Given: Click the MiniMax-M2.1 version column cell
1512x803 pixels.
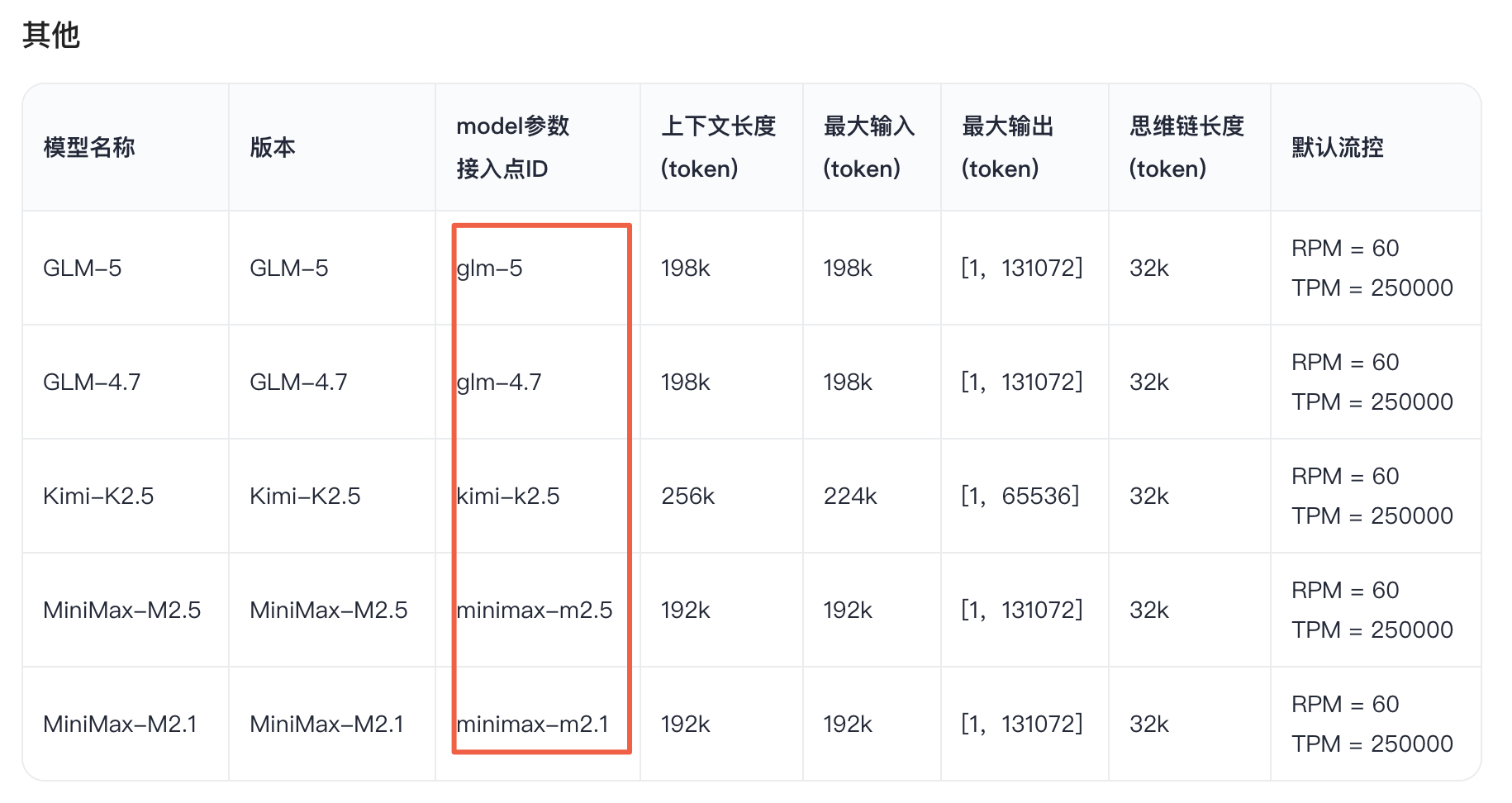Looking at the screenshot, I should pos(326,725).
